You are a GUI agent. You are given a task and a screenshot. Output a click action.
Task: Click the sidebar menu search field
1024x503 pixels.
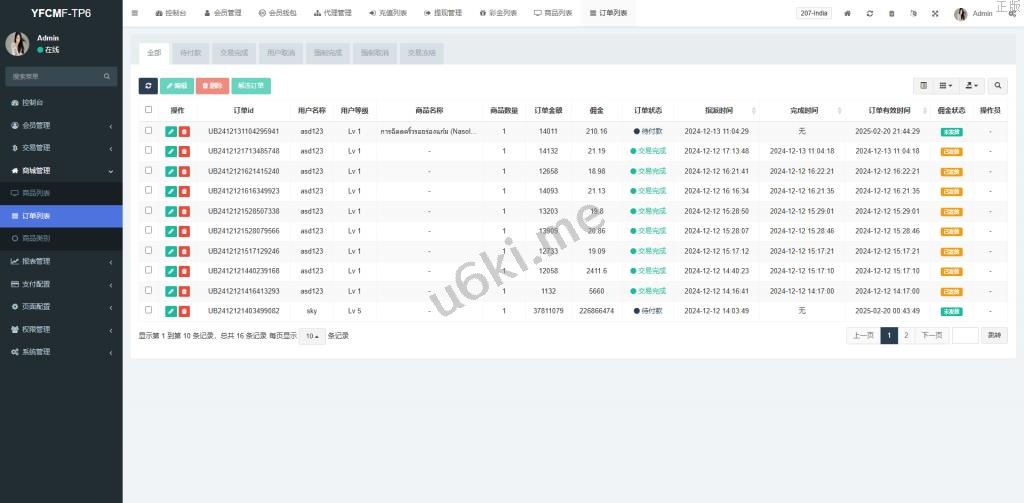[55, 76]
